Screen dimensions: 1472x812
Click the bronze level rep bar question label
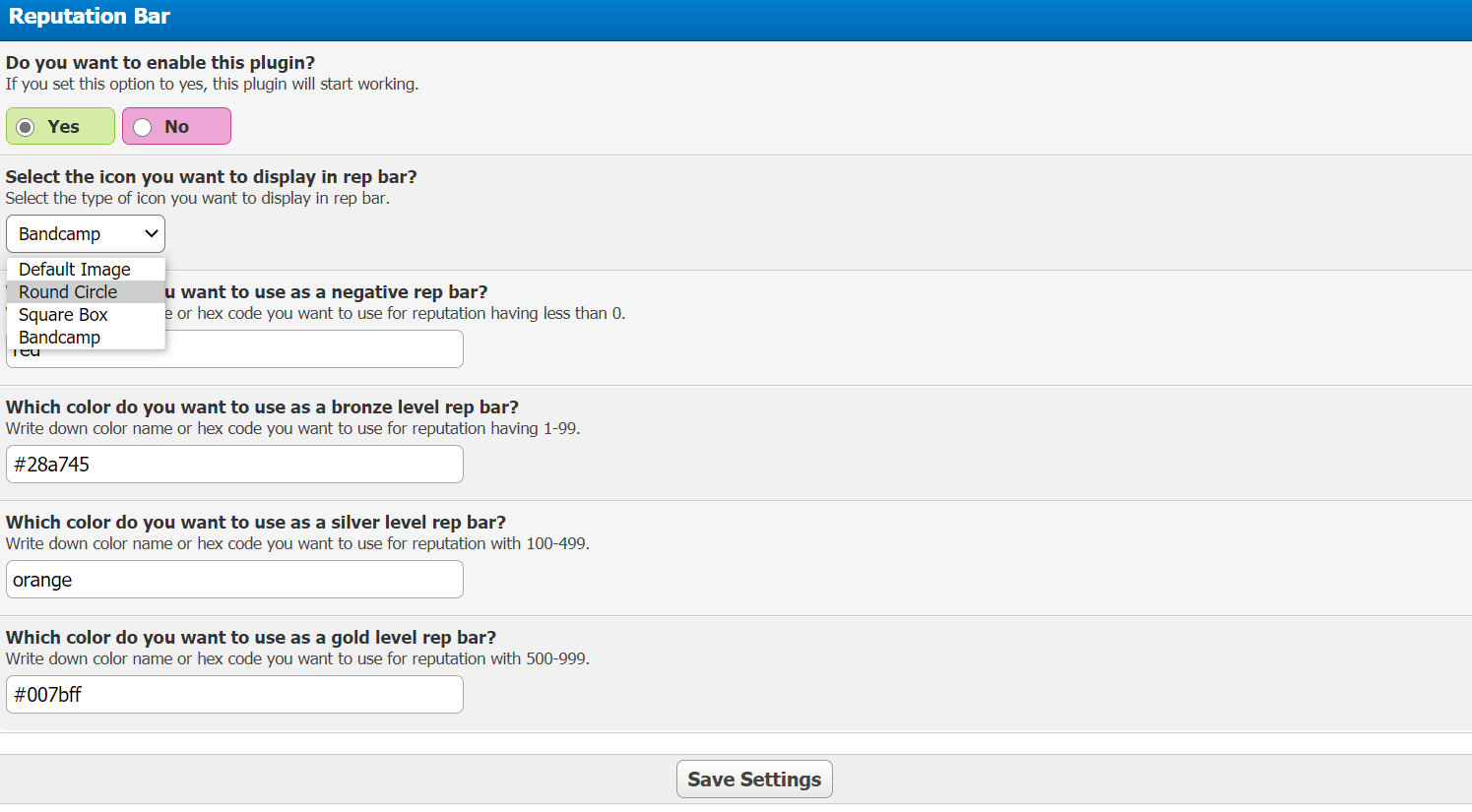(x=262, y=407)
